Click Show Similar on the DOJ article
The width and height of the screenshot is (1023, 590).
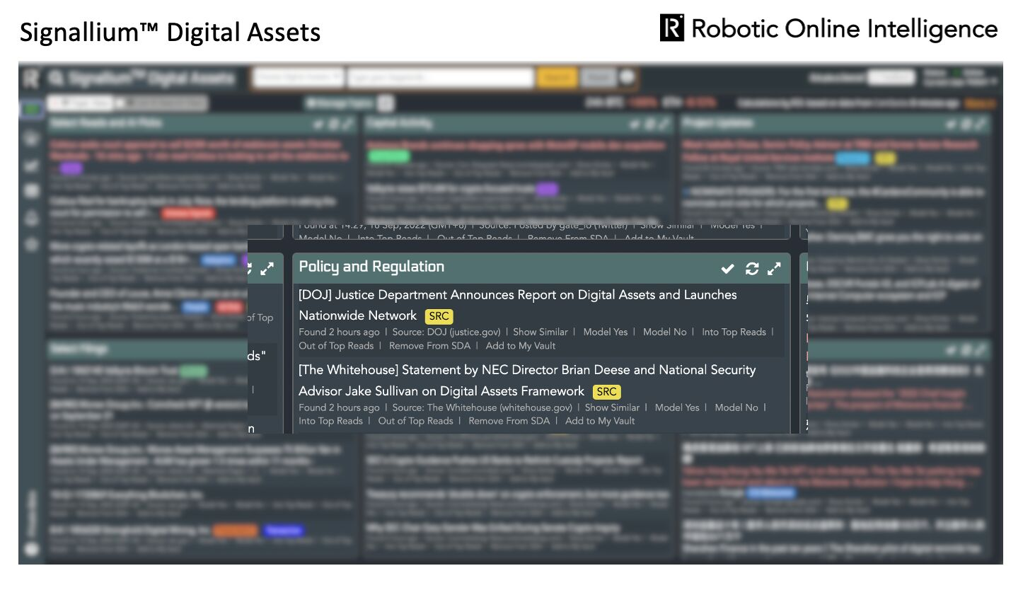click(x=542, y=330)
